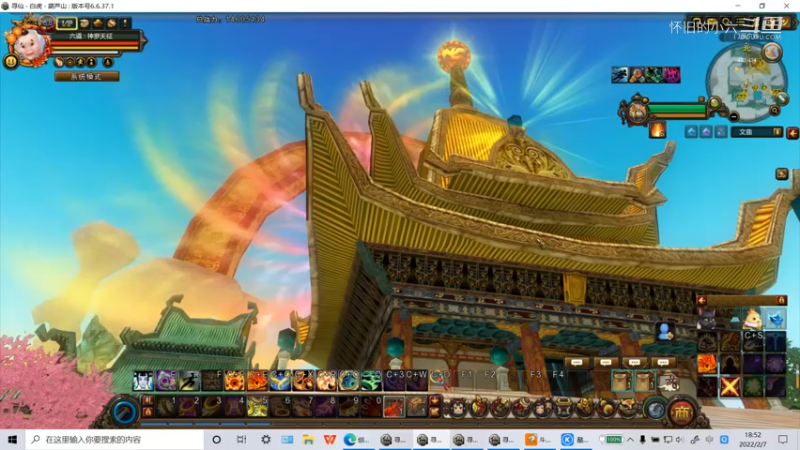The width and height of the screenshot is (800, 450).
Task: Click the medal item slot labeled C+D
Action: coord(440,381)
